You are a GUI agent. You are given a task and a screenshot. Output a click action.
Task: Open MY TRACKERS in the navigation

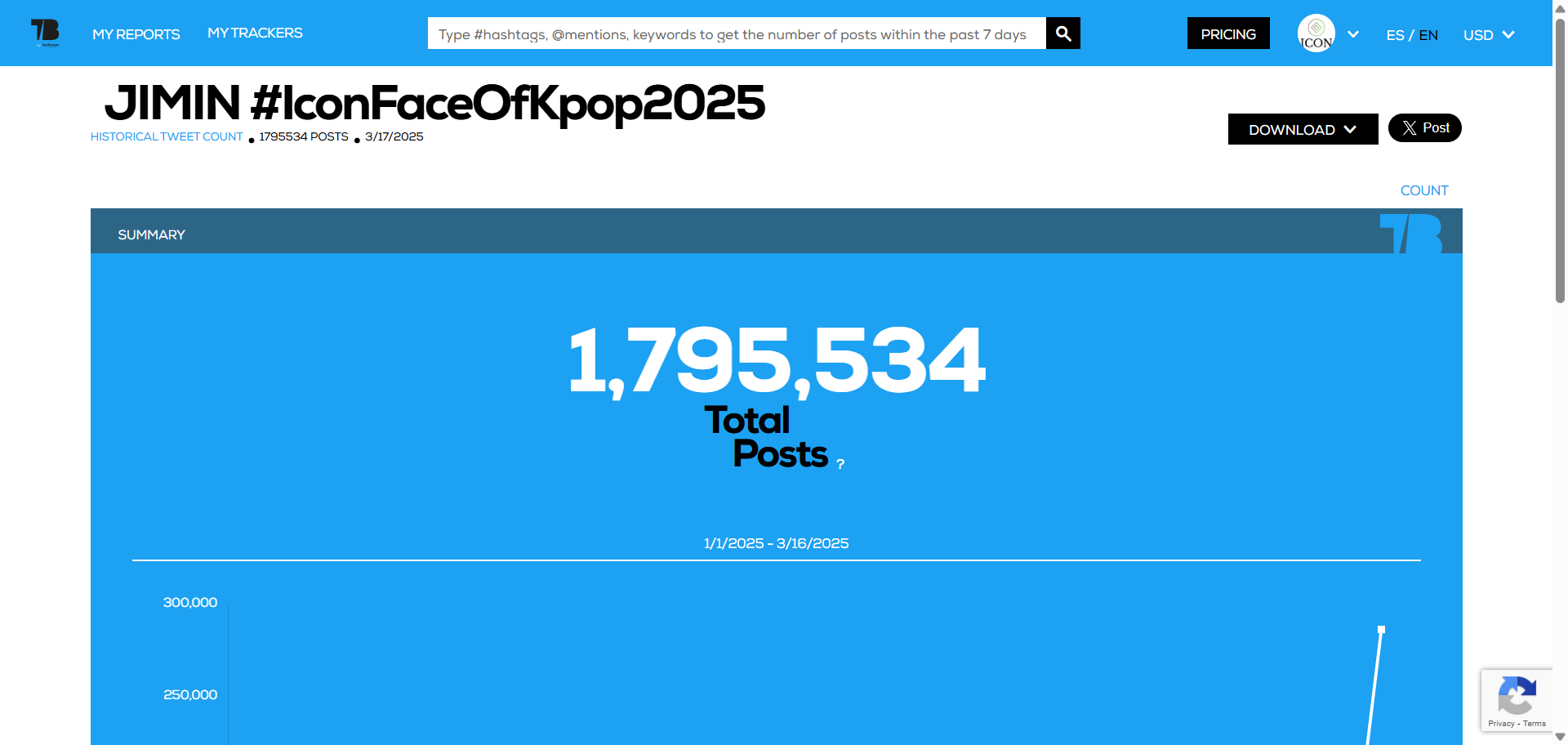(x=255, y=33)
